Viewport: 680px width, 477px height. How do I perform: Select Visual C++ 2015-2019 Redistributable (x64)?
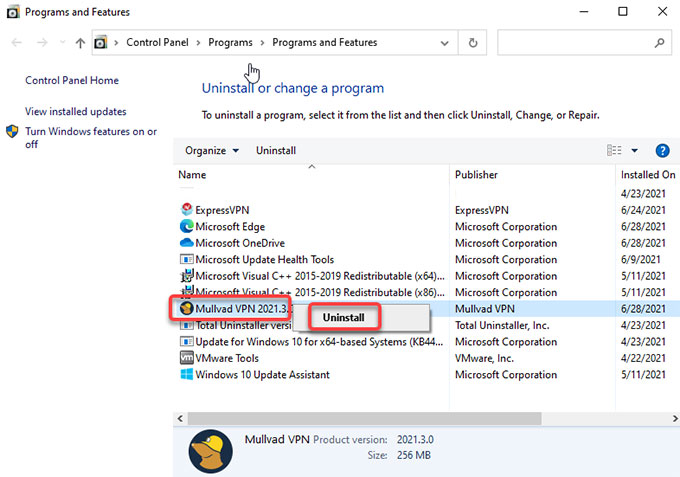pos(320,276)
